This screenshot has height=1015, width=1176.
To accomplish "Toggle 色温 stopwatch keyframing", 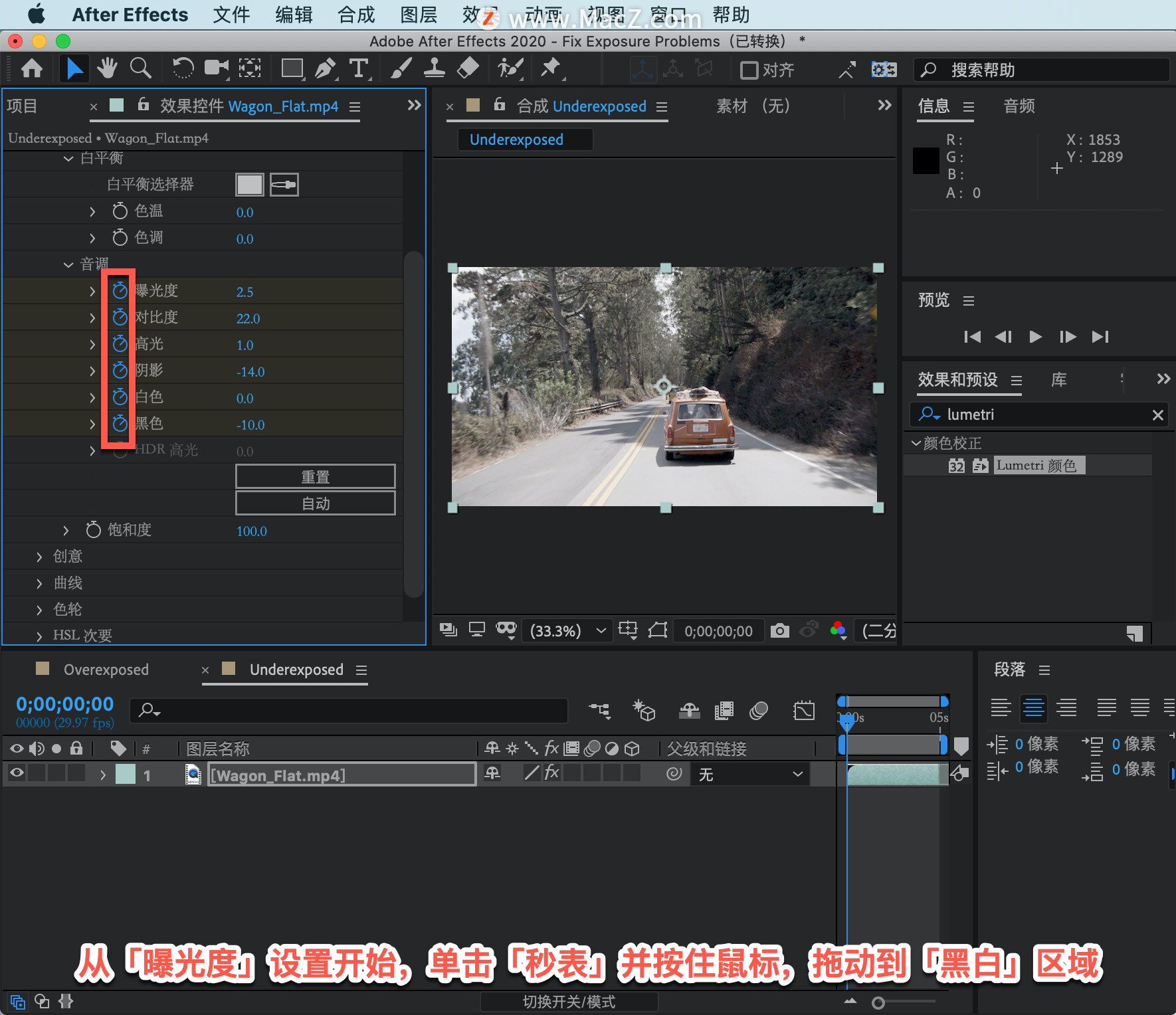I will (x=120, y=211).
